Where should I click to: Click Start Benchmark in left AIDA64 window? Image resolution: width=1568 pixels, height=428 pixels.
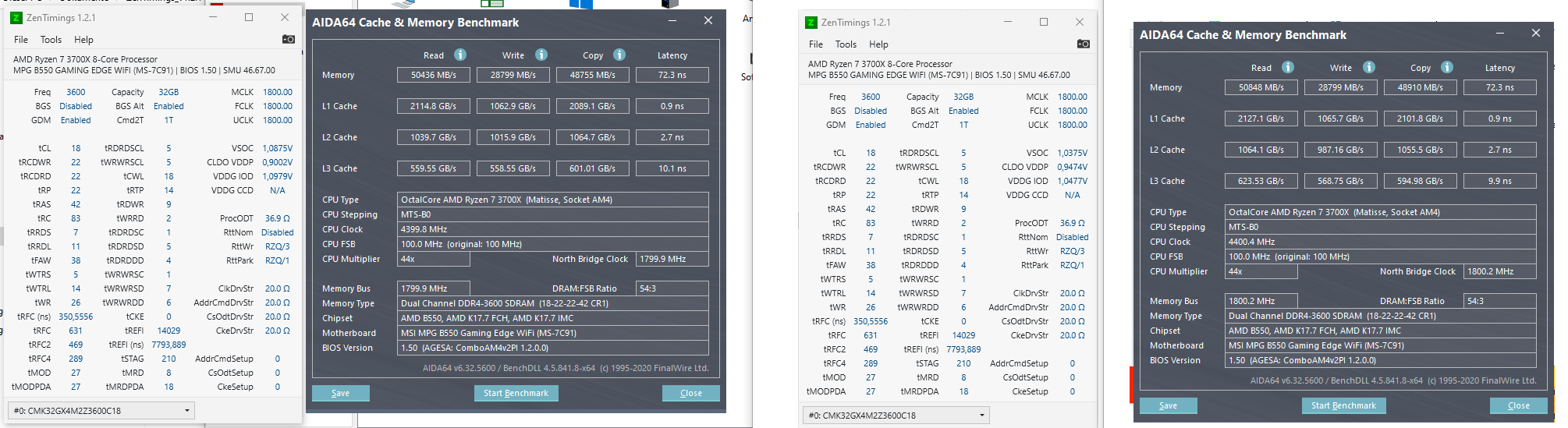click(x=516, y=393)
